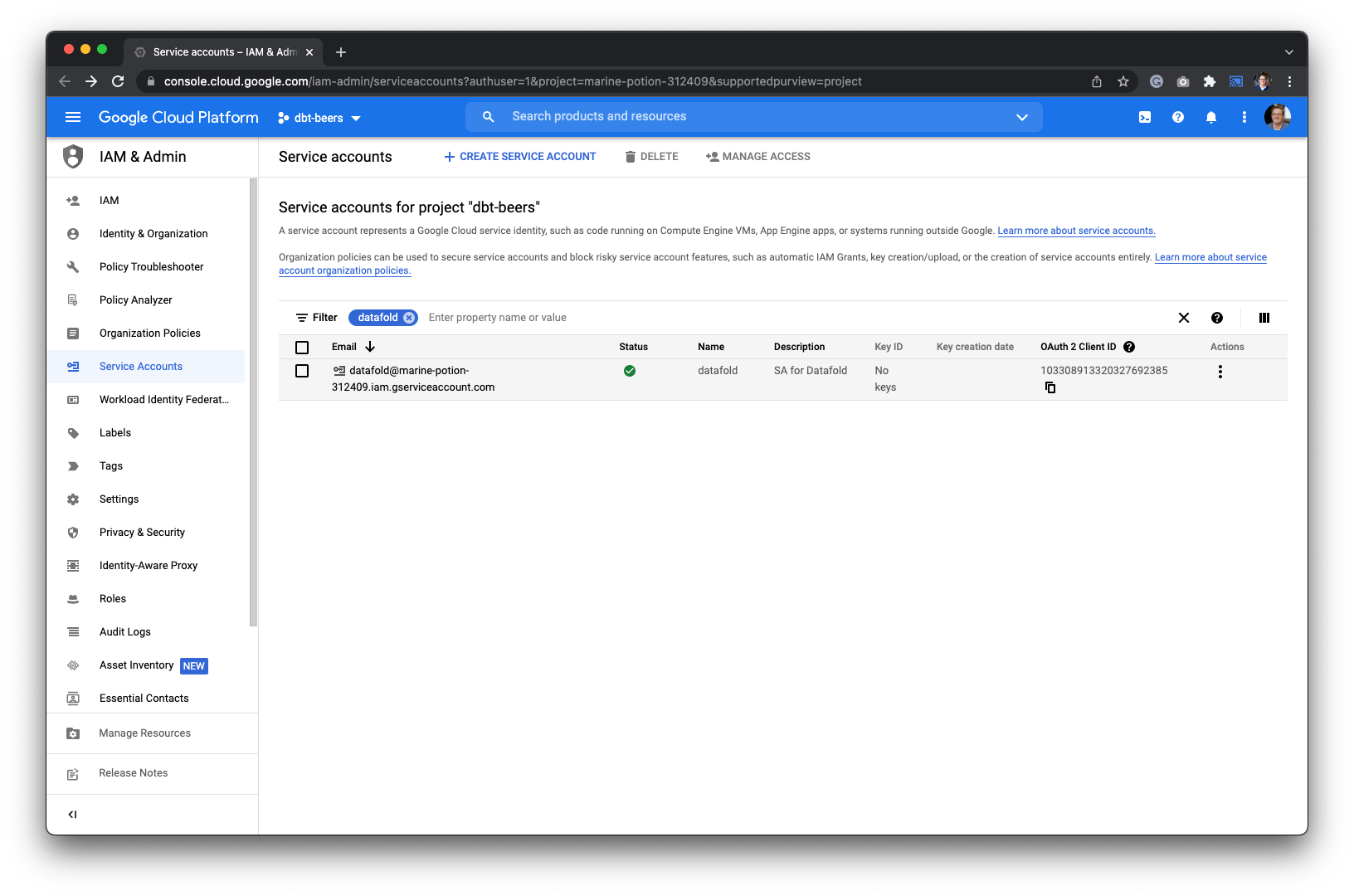Follow Learn more about service accounts link
The height and width of the screenshot is (896, 1354).
[1076, 231]
